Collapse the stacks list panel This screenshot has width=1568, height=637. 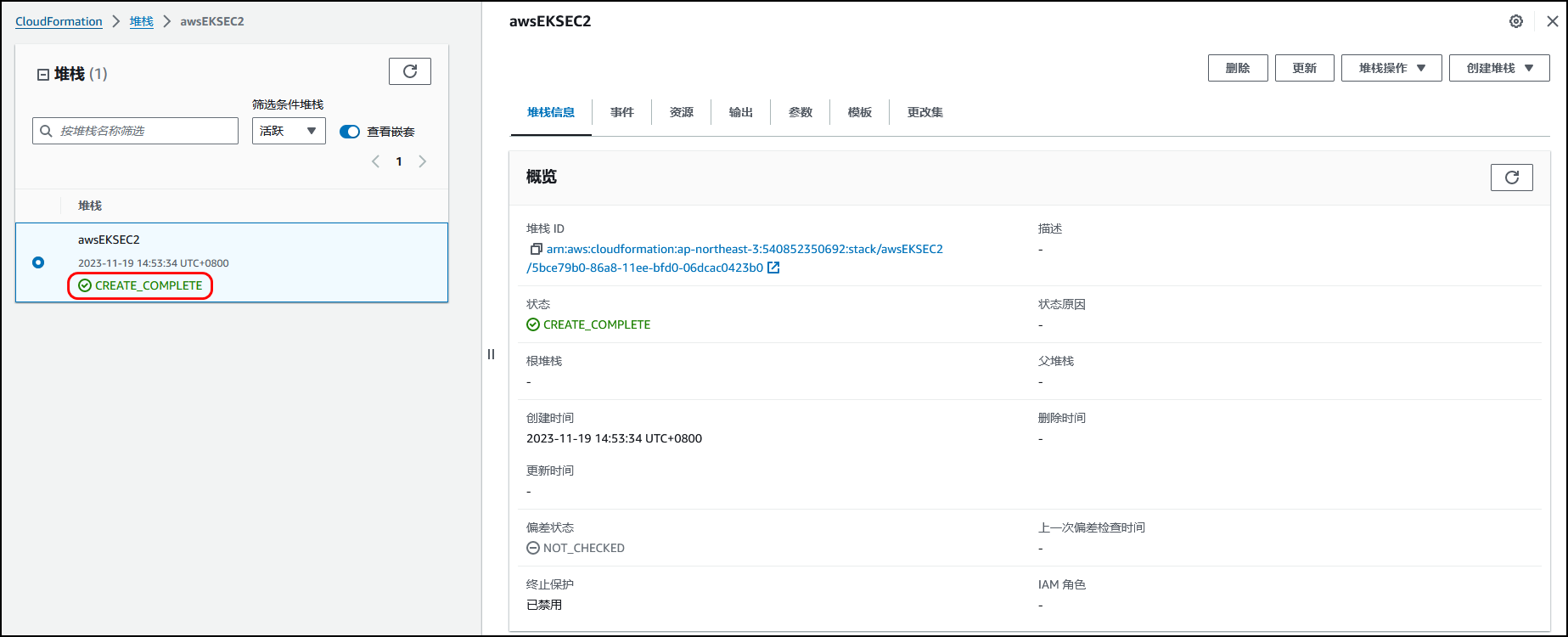(x=42, y=75)
